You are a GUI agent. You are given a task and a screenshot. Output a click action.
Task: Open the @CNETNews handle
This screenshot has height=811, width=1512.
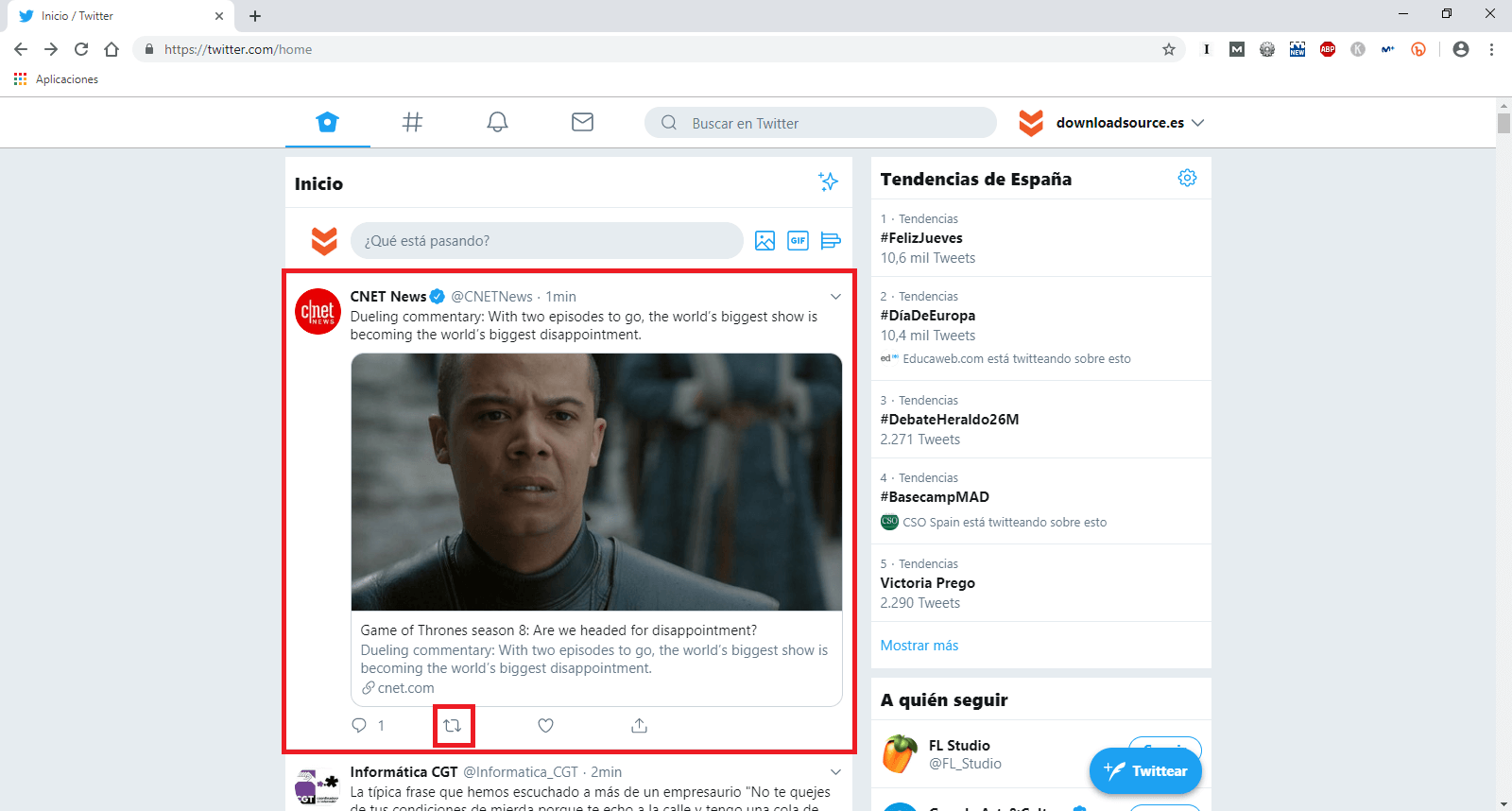tap(491, 297)
